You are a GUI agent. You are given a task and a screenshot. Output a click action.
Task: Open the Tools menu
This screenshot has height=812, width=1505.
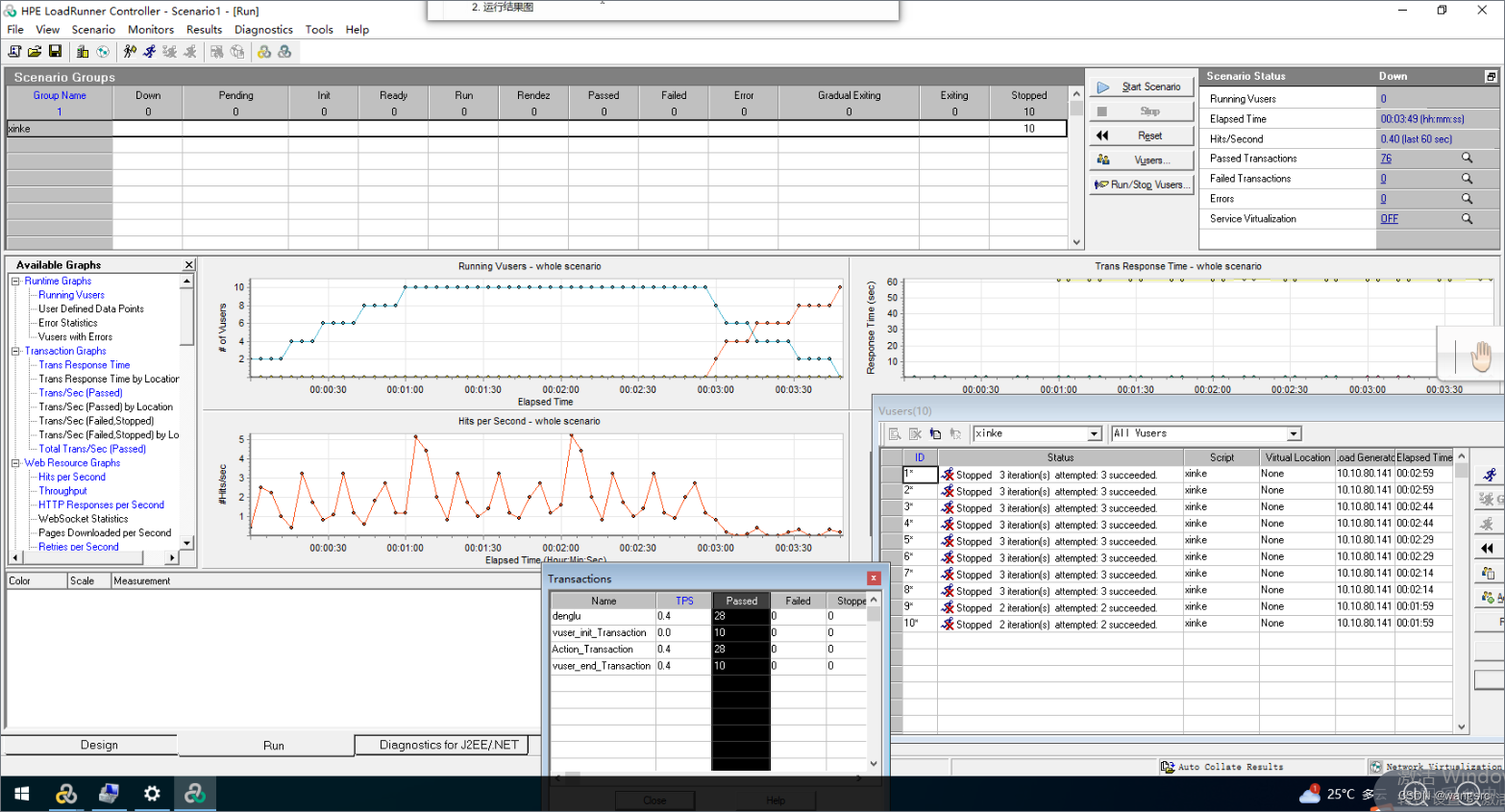tap(319, 30)
